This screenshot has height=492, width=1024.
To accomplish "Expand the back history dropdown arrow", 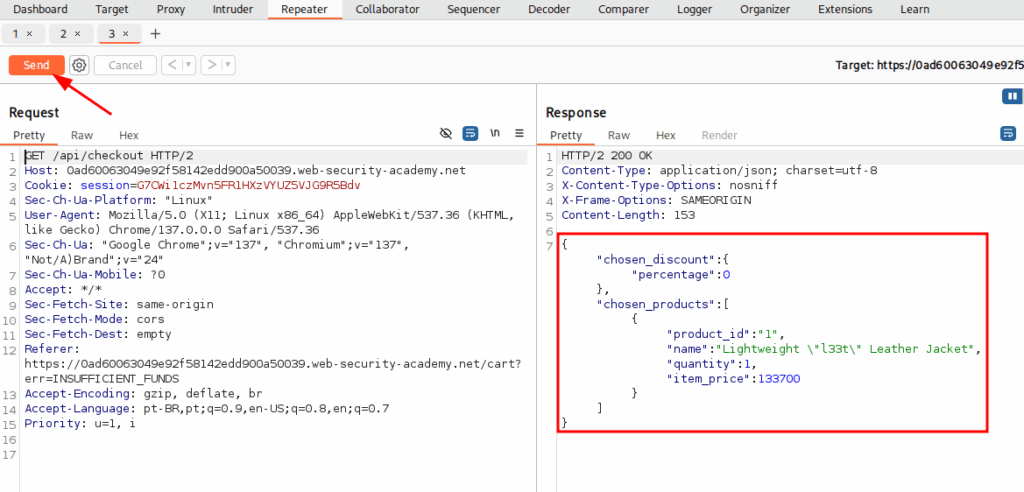I will [188, 65].
